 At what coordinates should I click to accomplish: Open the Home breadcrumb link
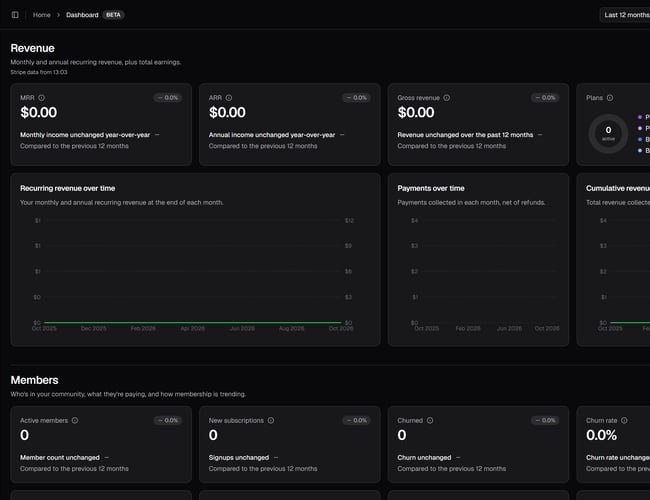tap(41, 15)
